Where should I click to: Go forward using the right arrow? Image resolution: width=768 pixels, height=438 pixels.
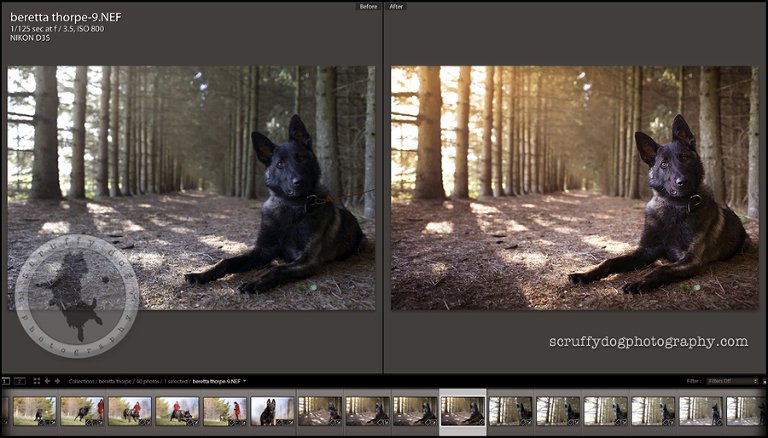tap(57, 381)
